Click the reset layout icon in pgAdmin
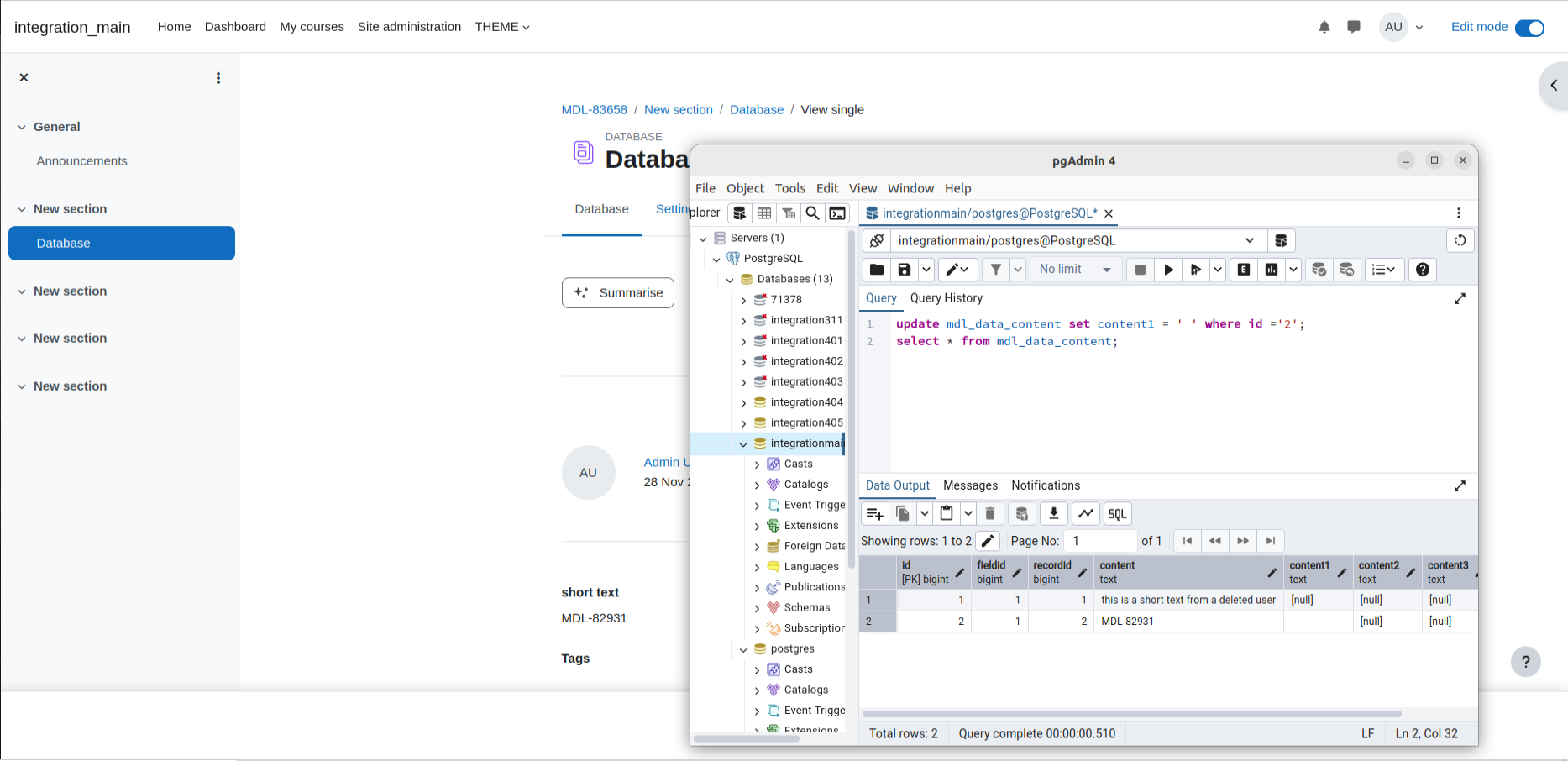 [x=1460, y=241]
